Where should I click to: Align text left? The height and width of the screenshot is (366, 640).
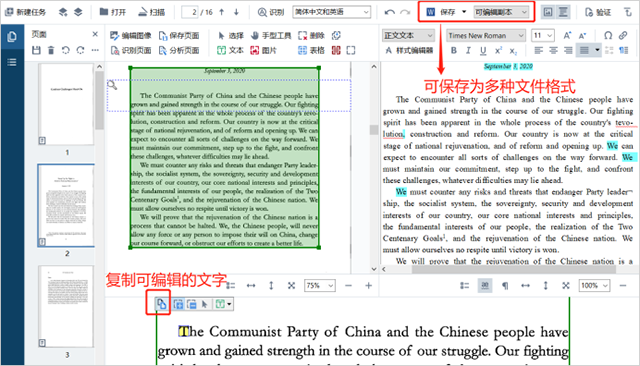tap(539, 50)
